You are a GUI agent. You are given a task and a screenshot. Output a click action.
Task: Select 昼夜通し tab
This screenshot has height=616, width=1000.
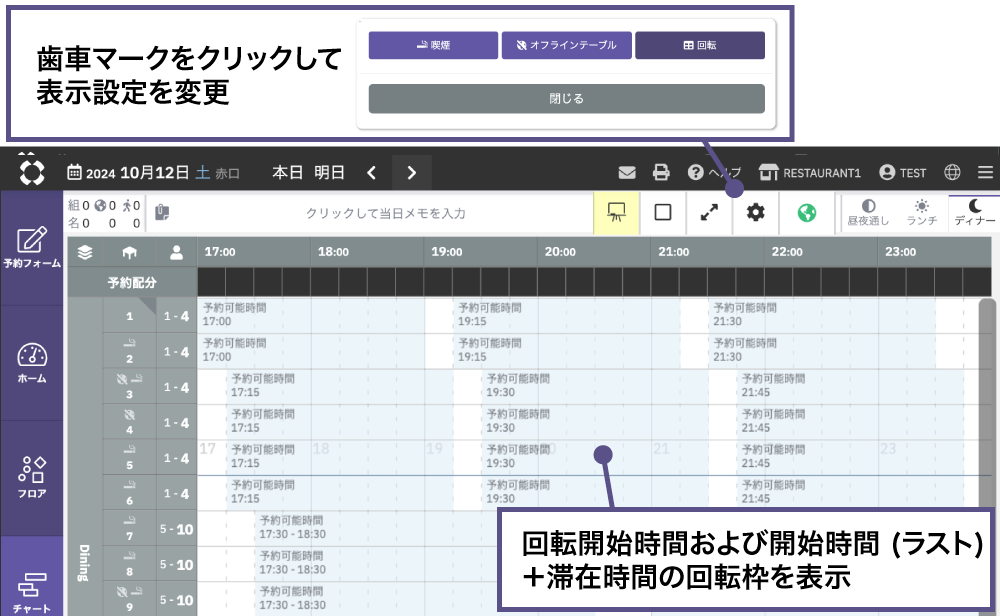pos(868,213)
